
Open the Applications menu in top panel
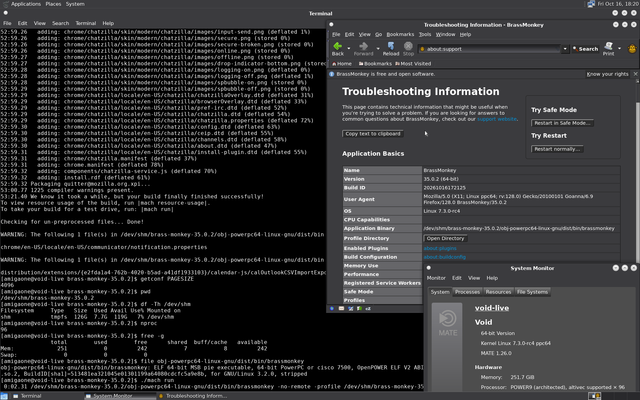(25, 4)
